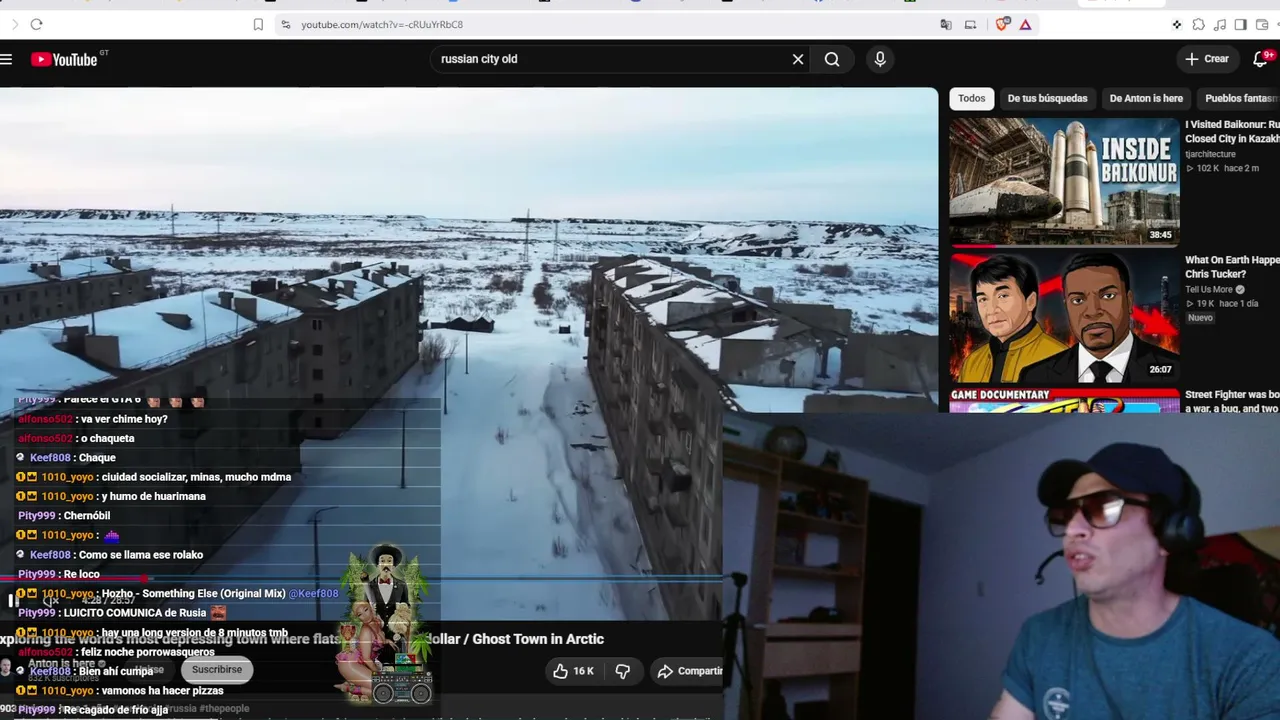Open the Game Documentary video thumbnail
Image resolution: width=1280 pixels, height=720 pixels.
[1064, 400]
